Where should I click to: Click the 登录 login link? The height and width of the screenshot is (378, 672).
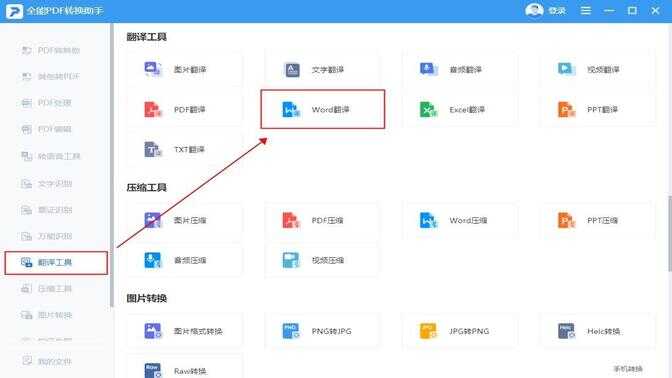coord(557,11)
